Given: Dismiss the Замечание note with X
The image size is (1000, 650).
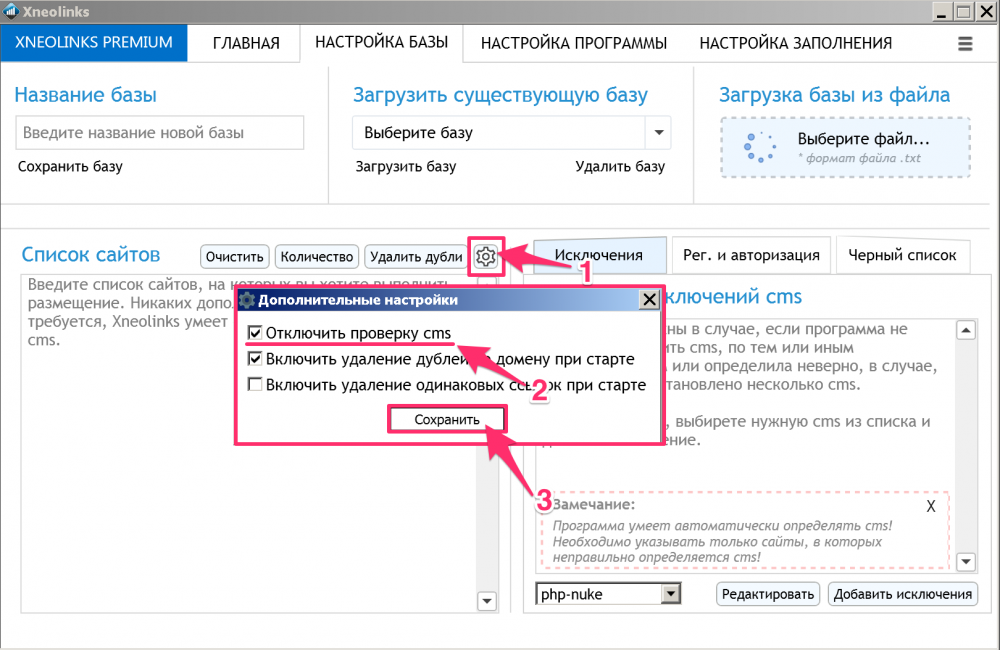Looking at the screenshot, I should [x=930, y=506].
